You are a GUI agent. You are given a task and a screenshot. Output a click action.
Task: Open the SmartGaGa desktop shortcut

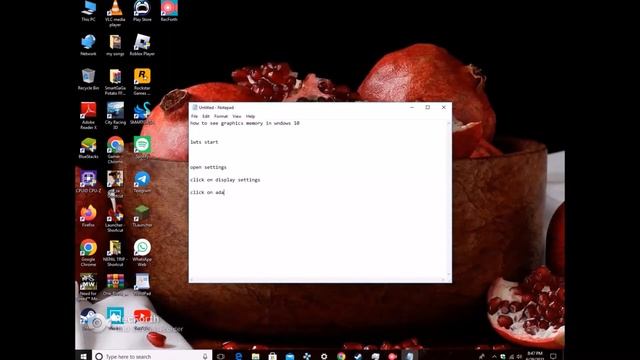click(x=115, y=82)
